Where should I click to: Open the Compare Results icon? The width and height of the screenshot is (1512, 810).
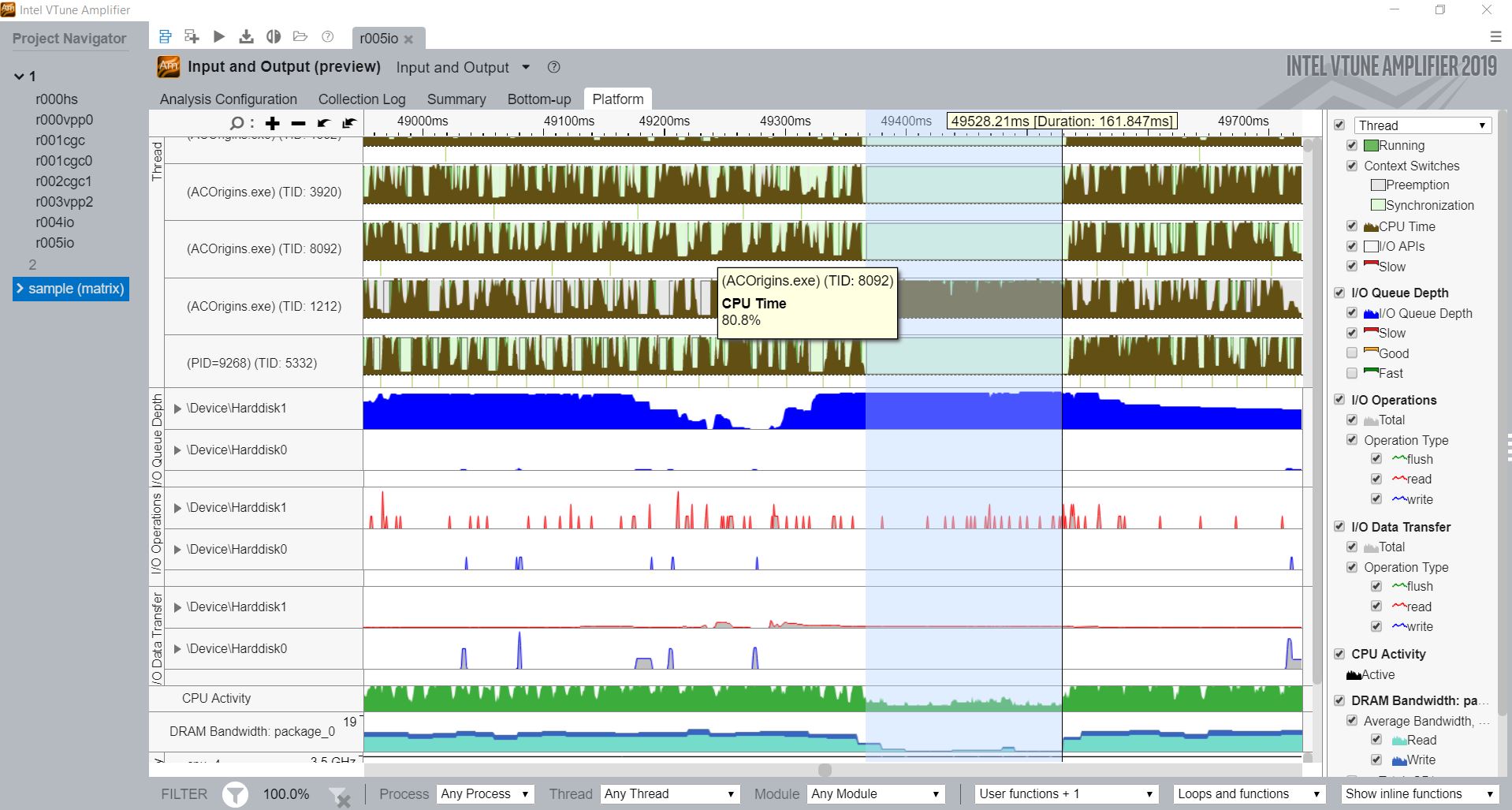tap(274, 36)
